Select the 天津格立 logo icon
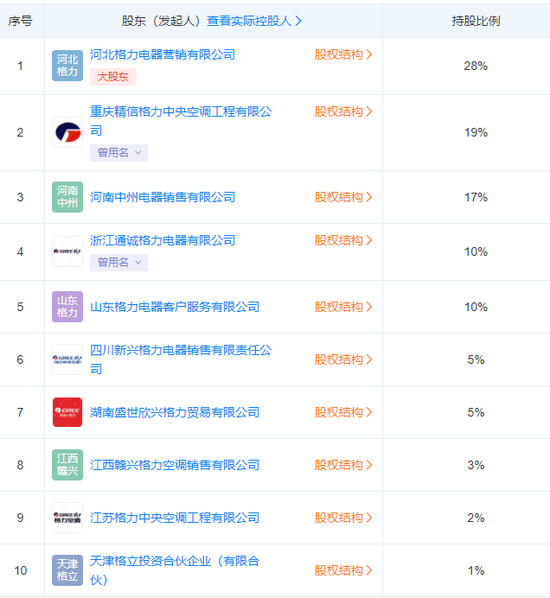 pyautogui.click(x=68, y=570)
